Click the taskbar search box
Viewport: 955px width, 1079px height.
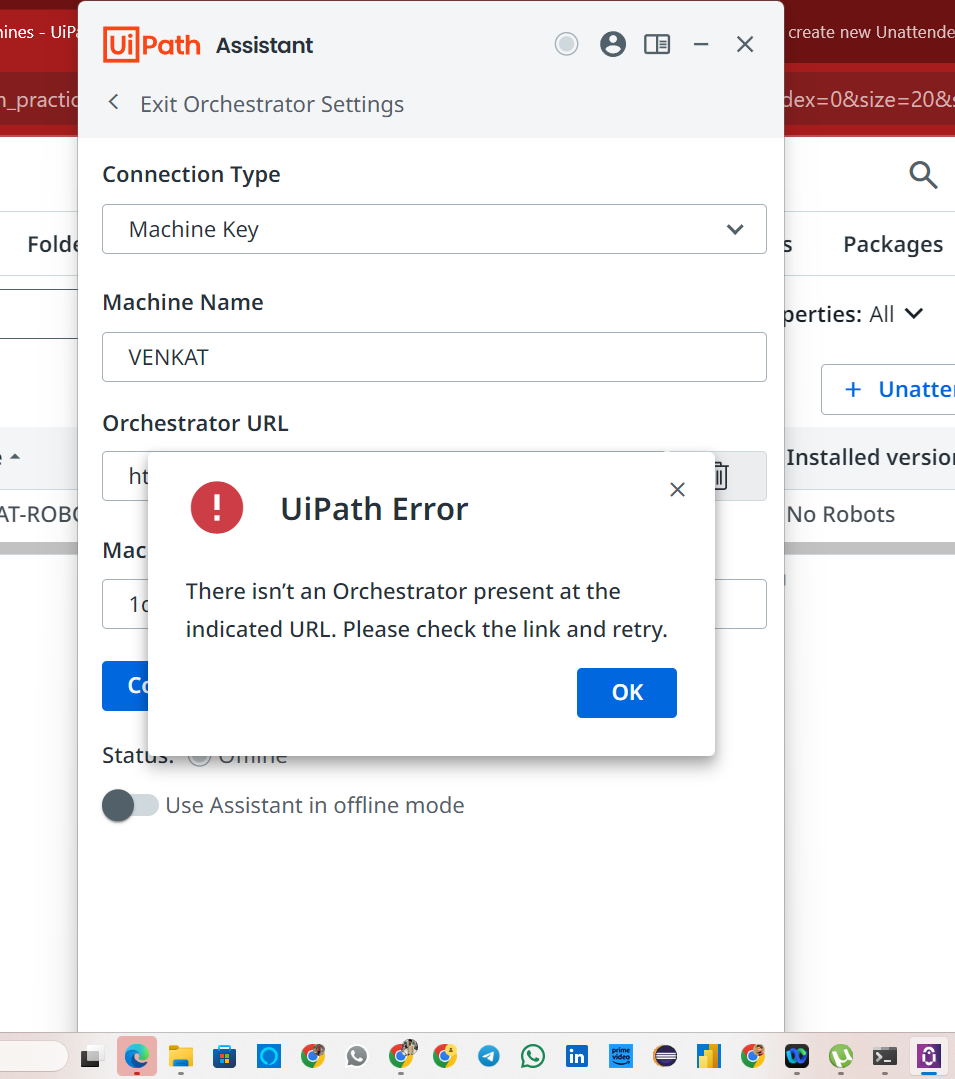[x=33, y=1056]
